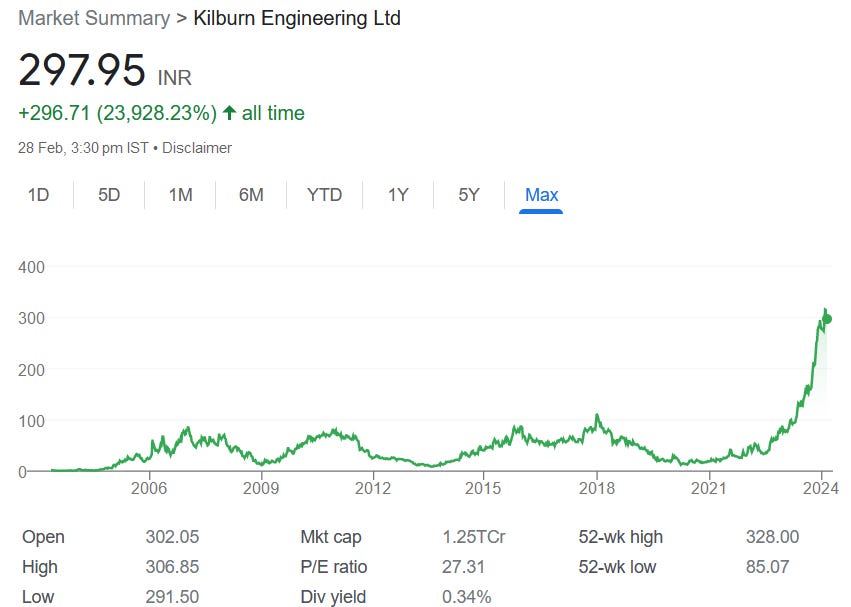
Task: Click the 52-wk high label
Action: (x=620, y=537)
